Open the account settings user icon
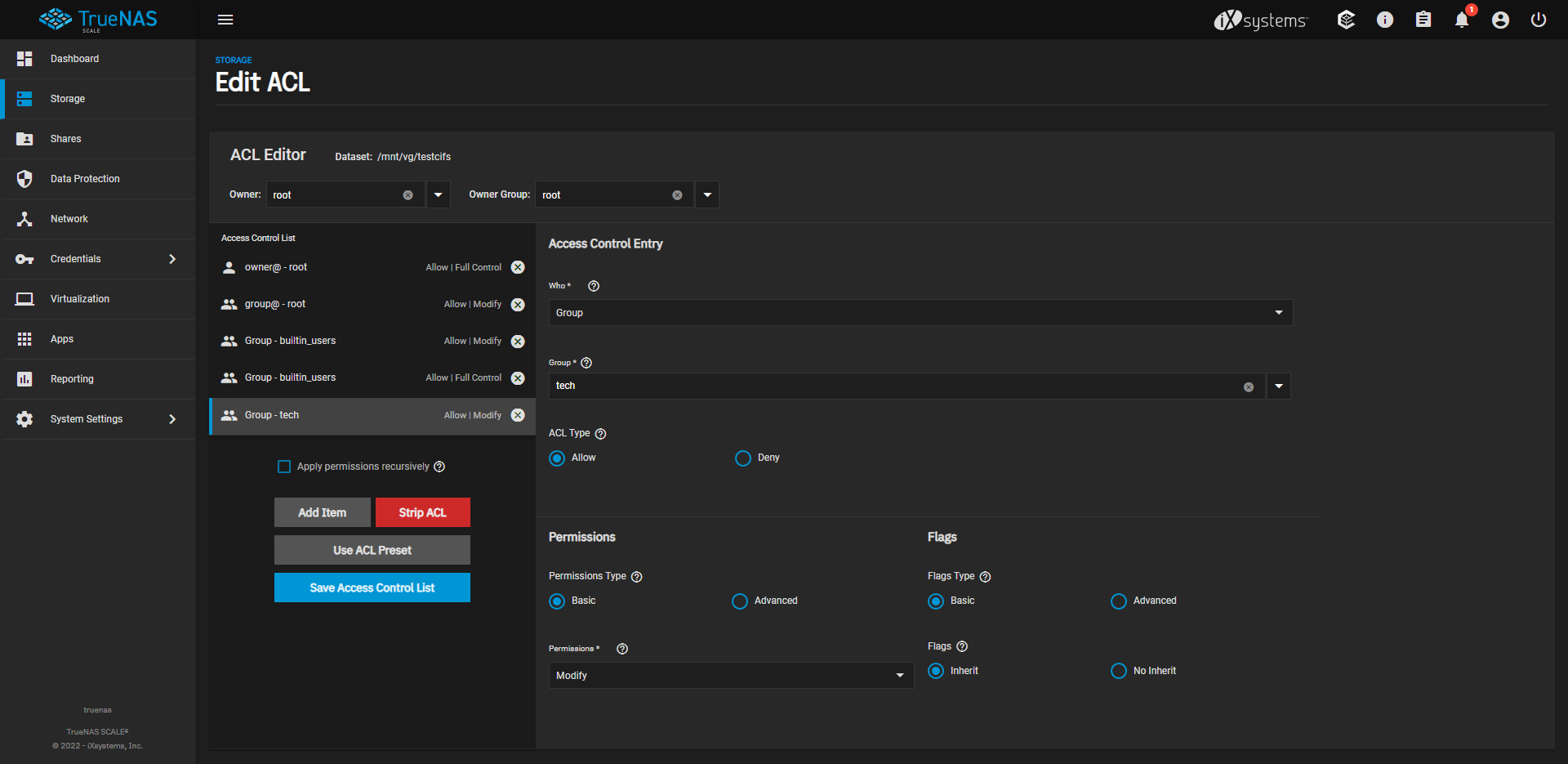The image size is (1568, 764). point(1499,20)
